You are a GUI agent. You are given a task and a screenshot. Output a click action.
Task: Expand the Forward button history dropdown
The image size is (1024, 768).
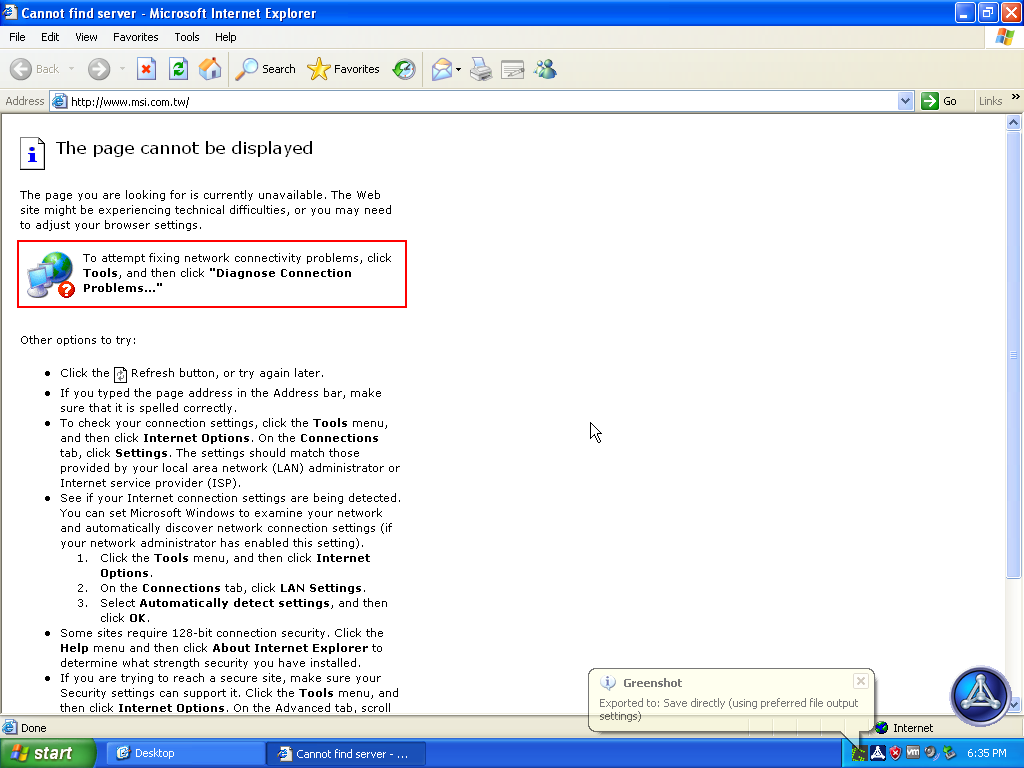[x=122, y=69]
